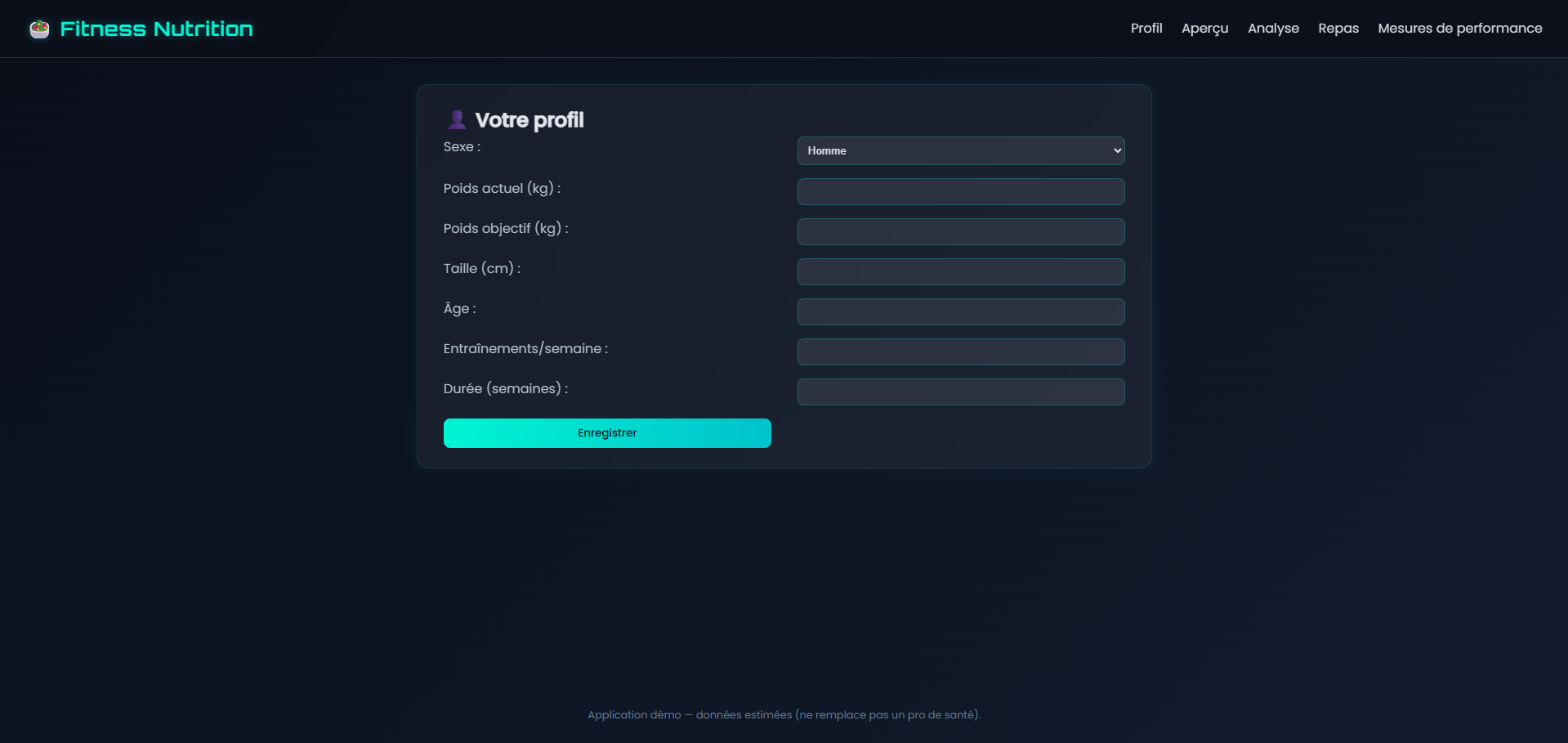
Task: Open the Profil navigation item
Action: point(1146,29)
